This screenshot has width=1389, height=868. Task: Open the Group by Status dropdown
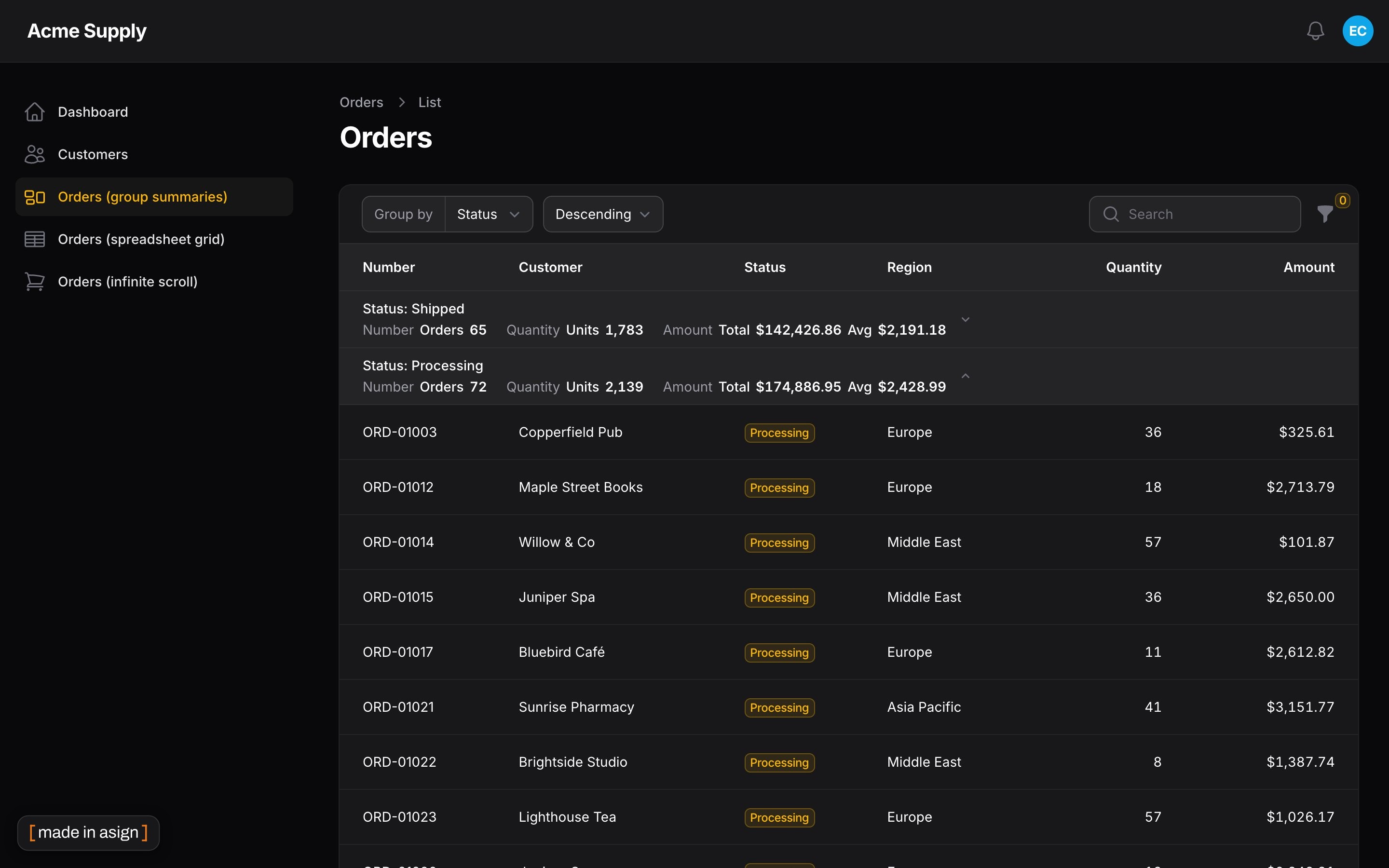tap(489, 214)
